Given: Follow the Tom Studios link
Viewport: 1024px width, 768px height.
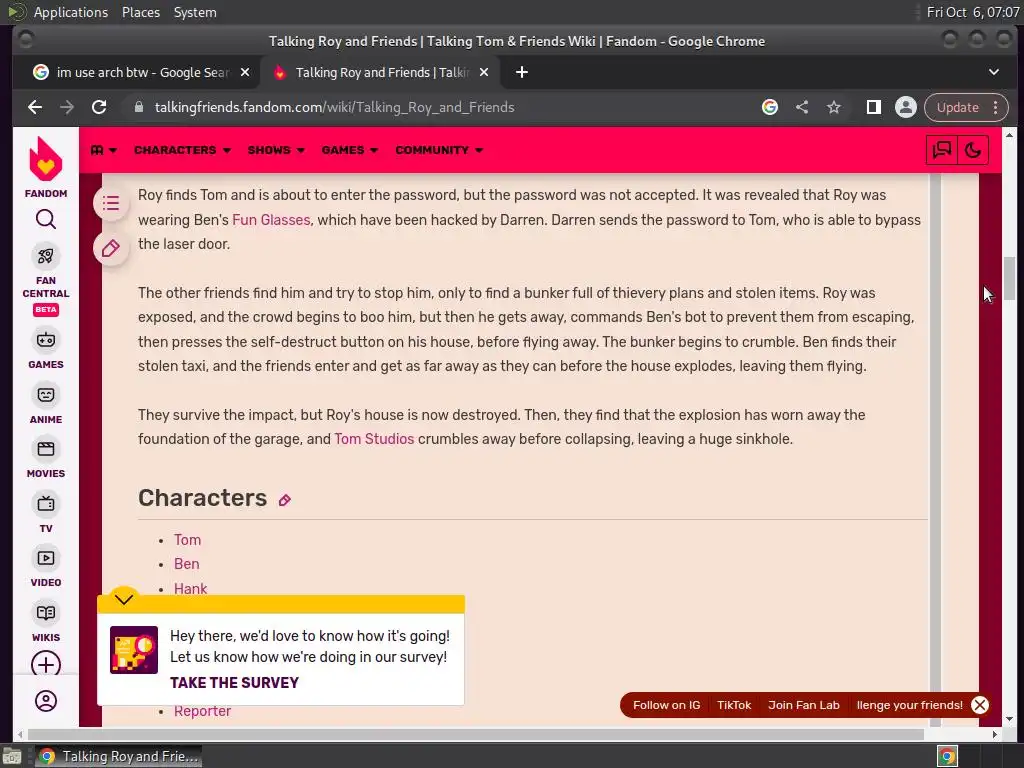Looking at the screenshot, I should click(374, 439).
